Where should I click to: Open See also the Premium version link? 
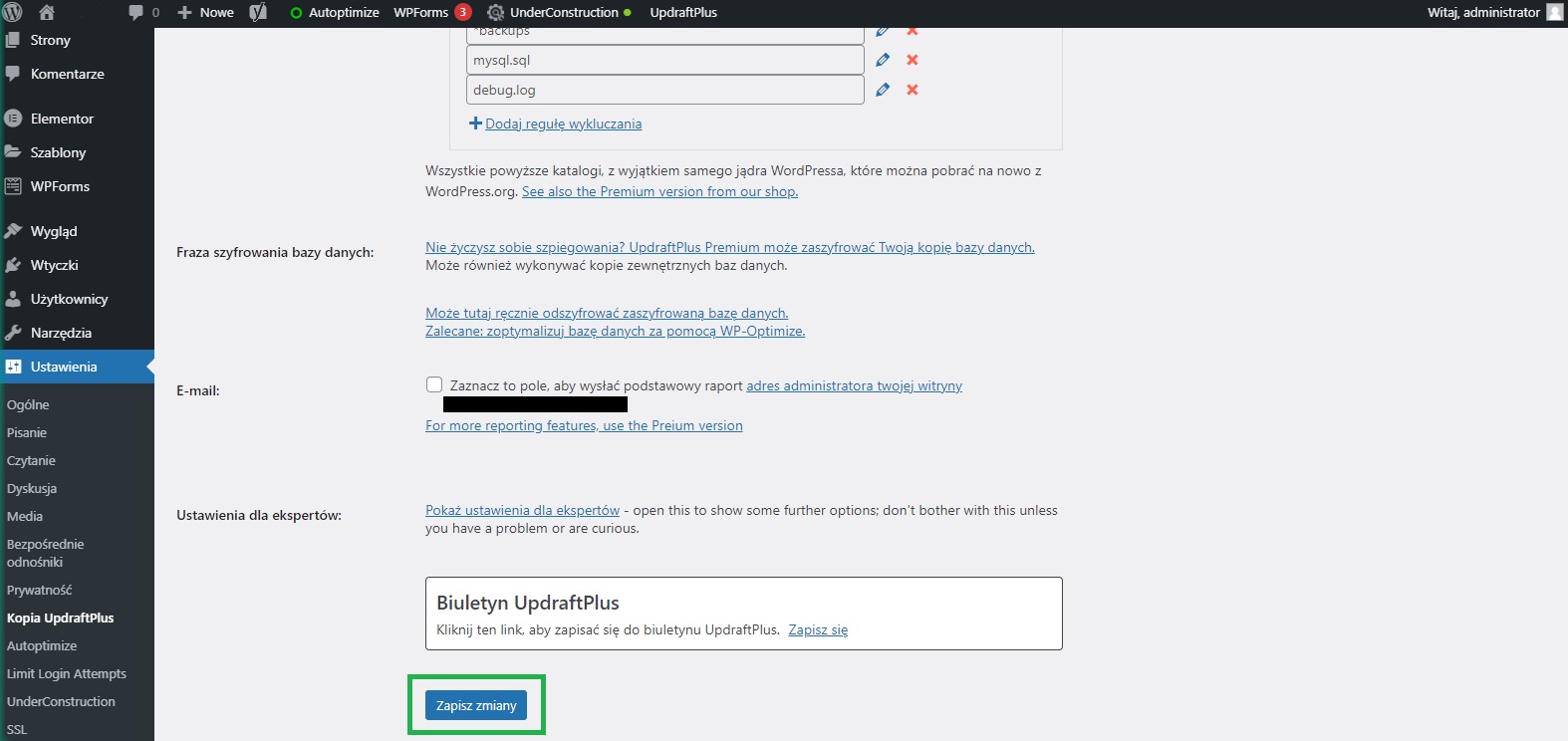point(659,191)
